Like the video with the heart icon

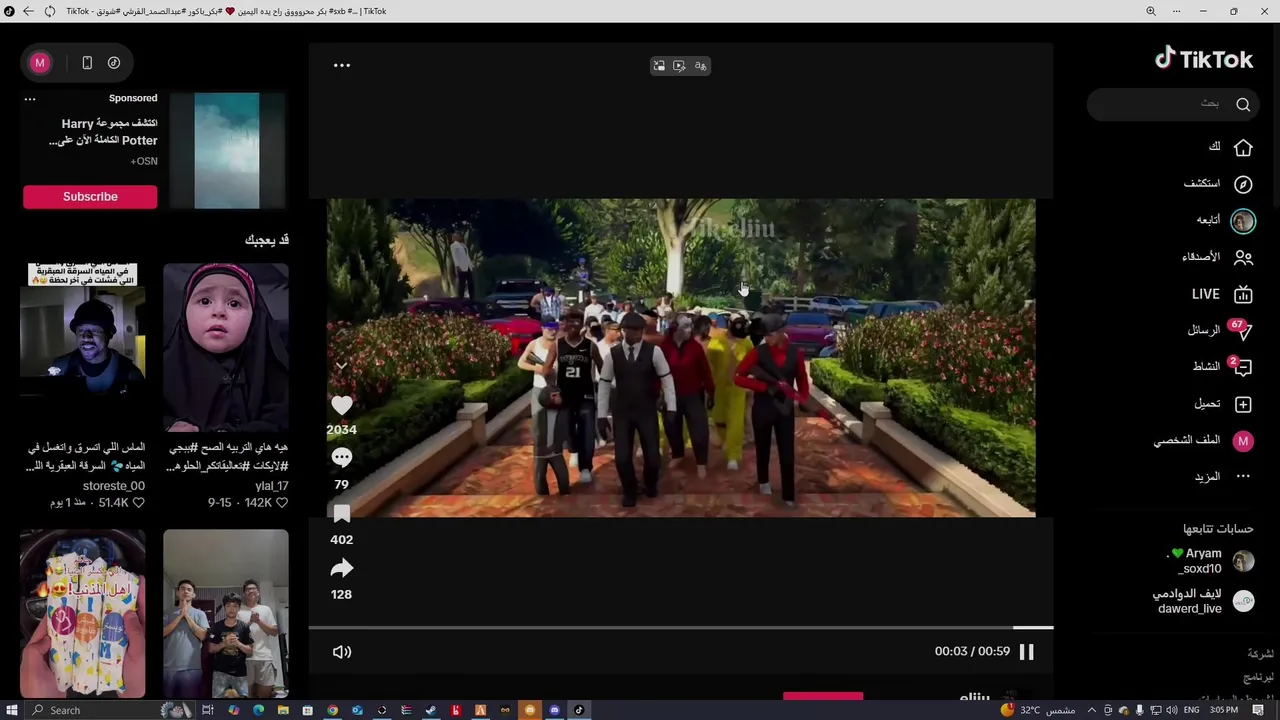coord(342,405)
